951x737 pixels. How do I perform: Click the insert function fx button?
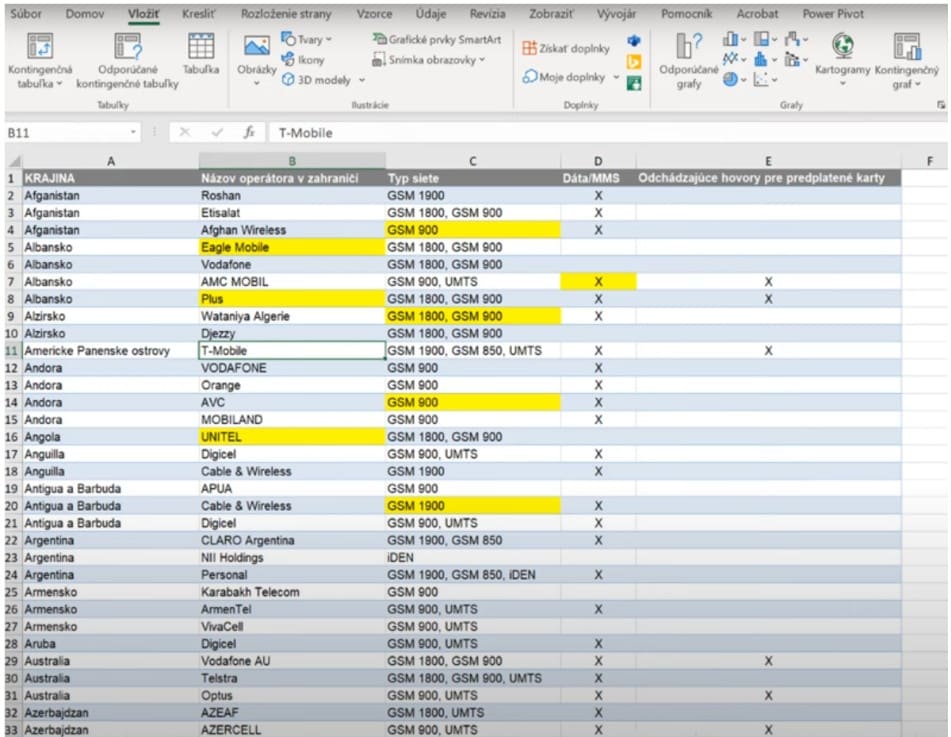249,132
